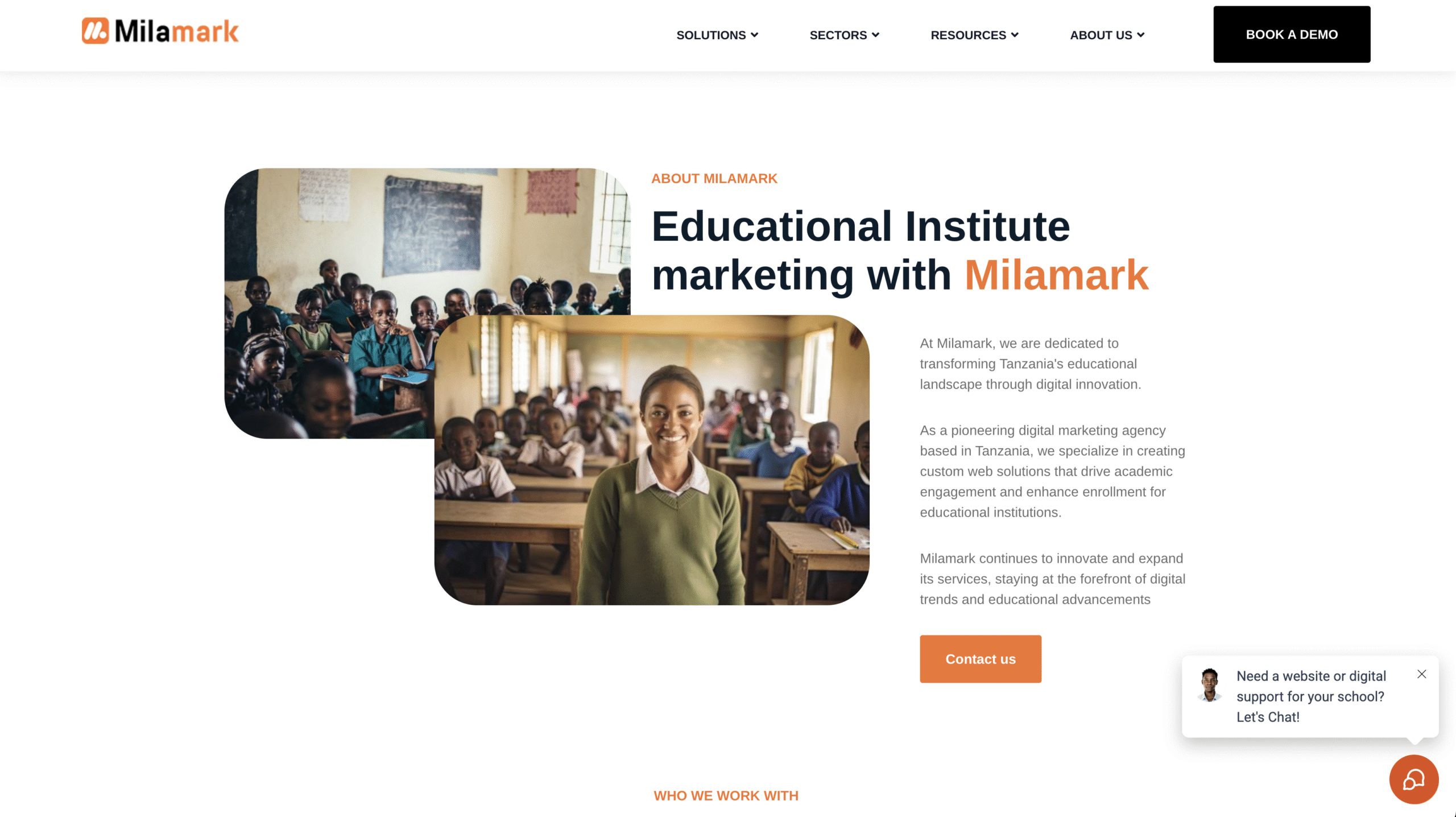Click the orange Milamark word in headline
Image resolution: width=1456 pixels, height=817 pixels.
tap(1056, 275)
